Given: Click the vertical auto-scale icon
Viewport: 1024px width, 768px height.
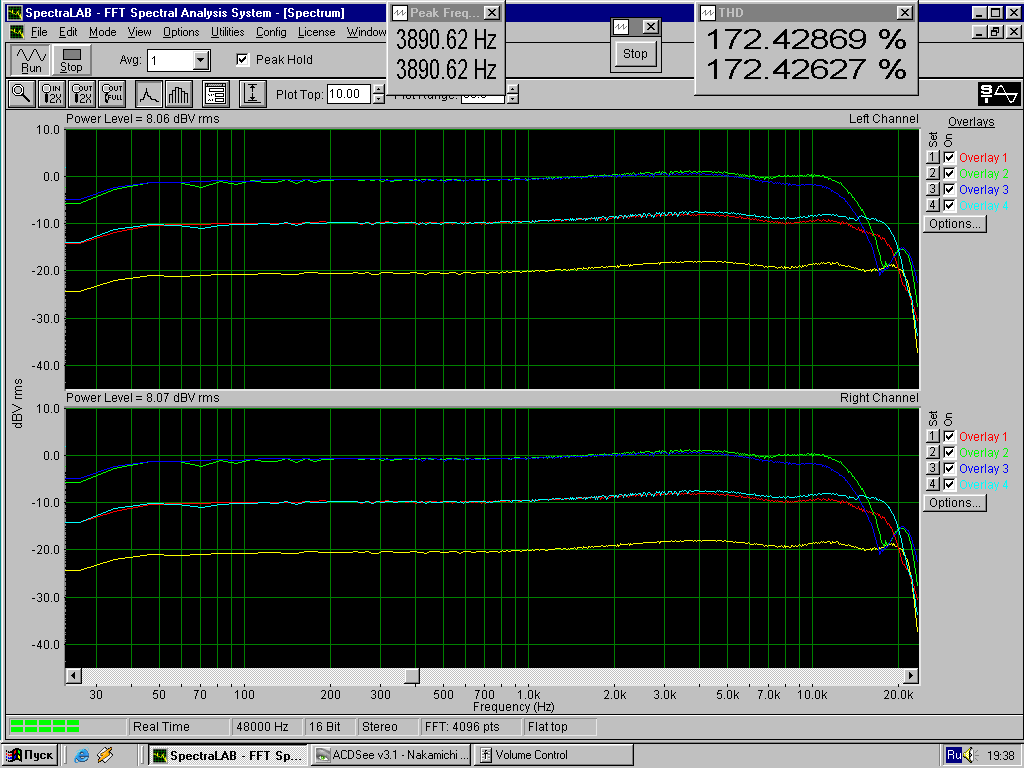Looking at the screenshot, I should point(252,94).
